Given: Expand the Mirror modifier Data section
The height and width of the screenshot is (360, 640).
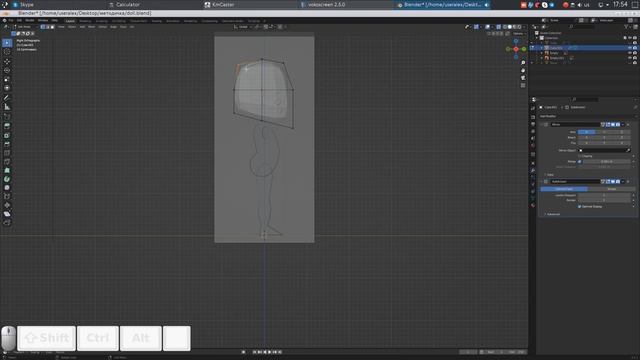Looking at the screenshot, I should (549, 175).
